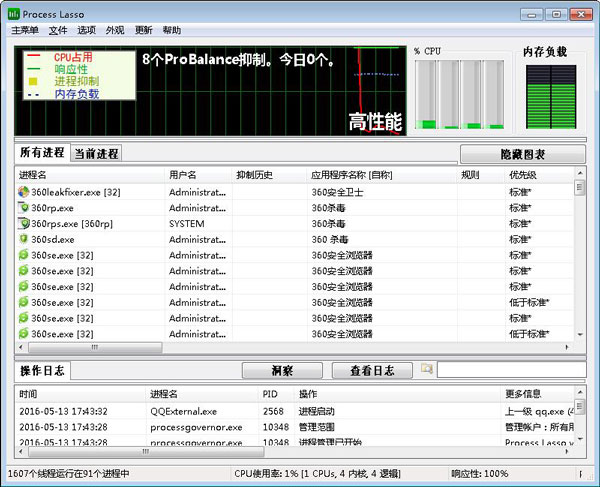Open the 选项 menu
600x487 pixels.
tap(86, 31)
